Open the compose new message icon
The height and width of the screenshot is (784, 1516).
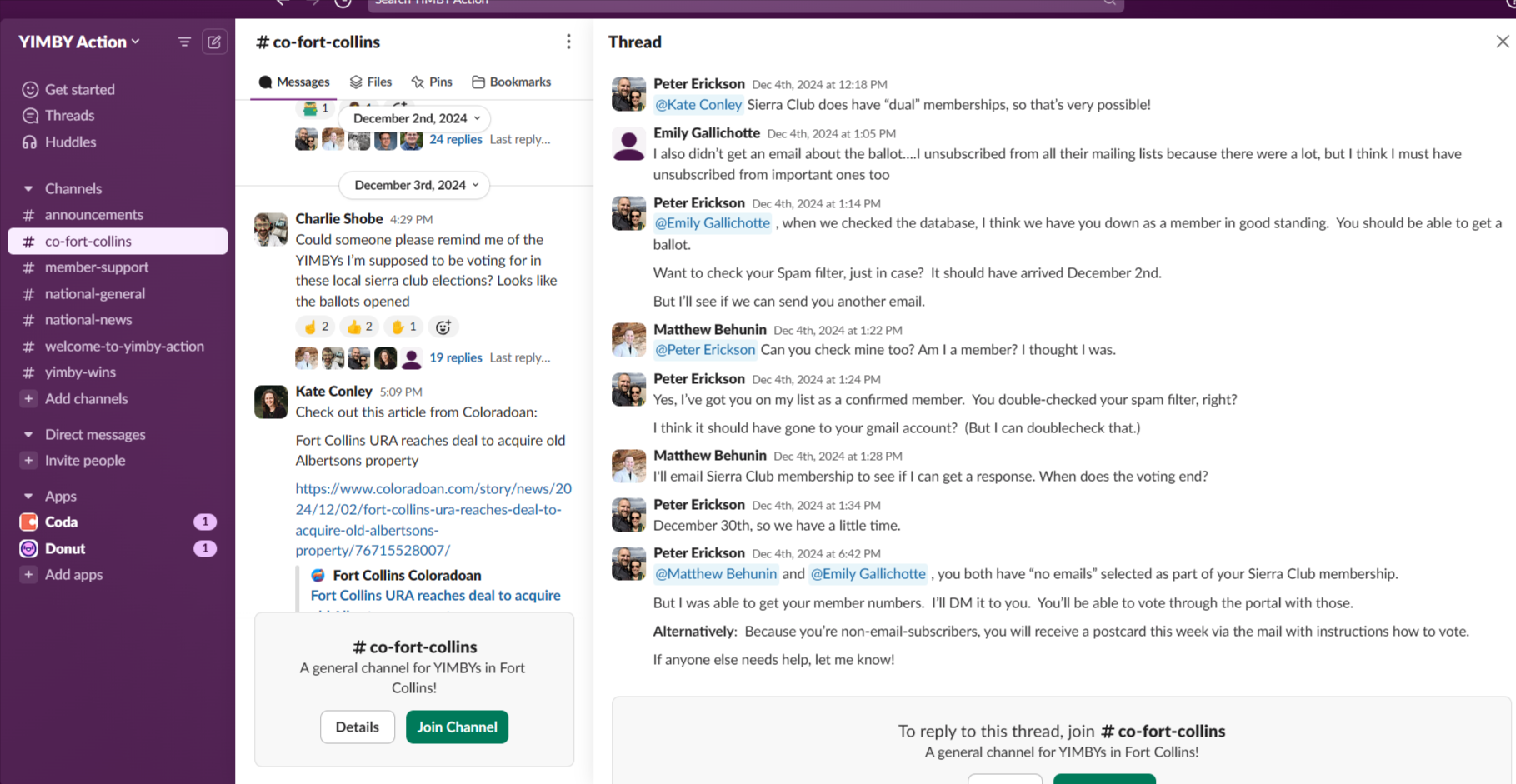[x=214, y=42]
